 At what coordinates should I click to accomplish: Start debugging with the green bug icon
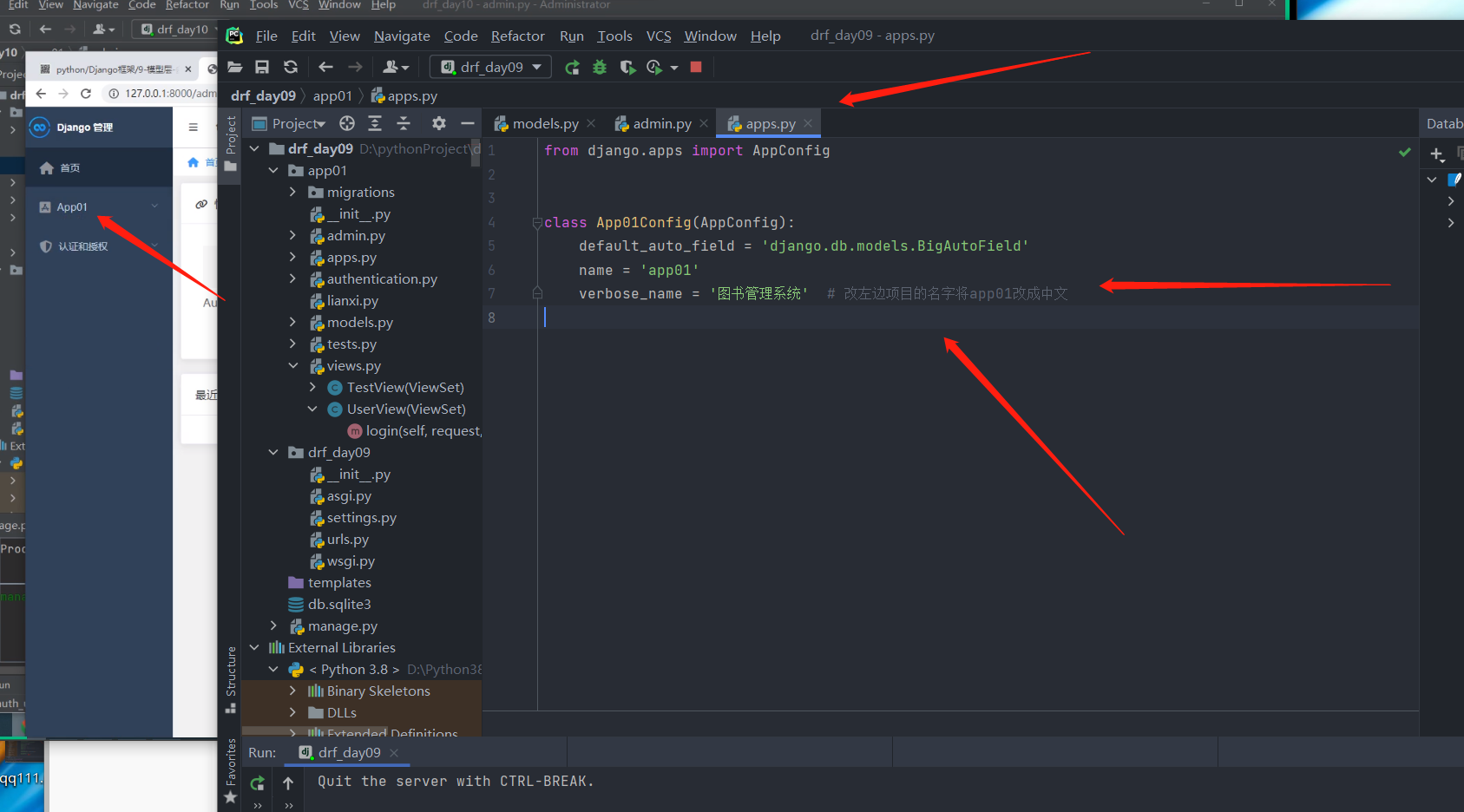[x=600, y=67]
